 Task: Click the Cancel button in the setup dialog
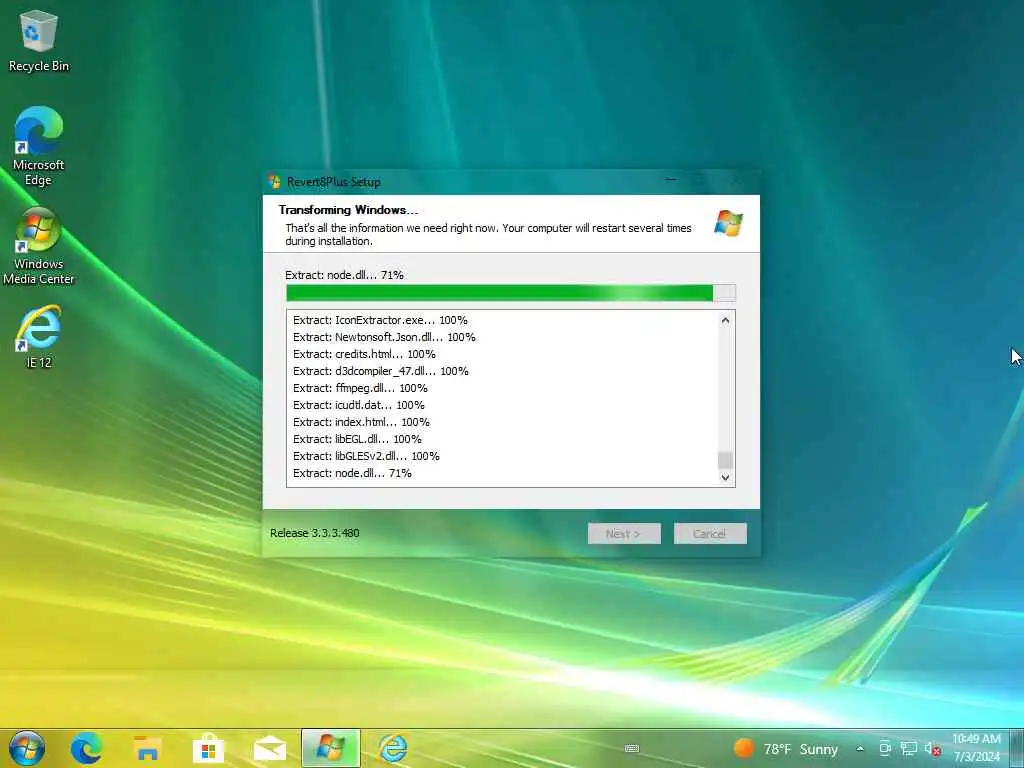710,534
